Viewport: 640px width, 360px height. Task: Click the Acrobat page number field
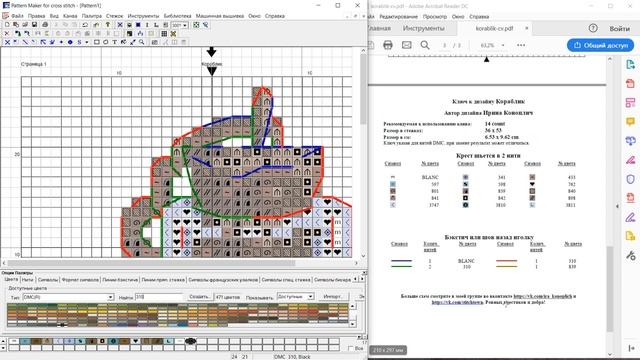tap(444, 45)
